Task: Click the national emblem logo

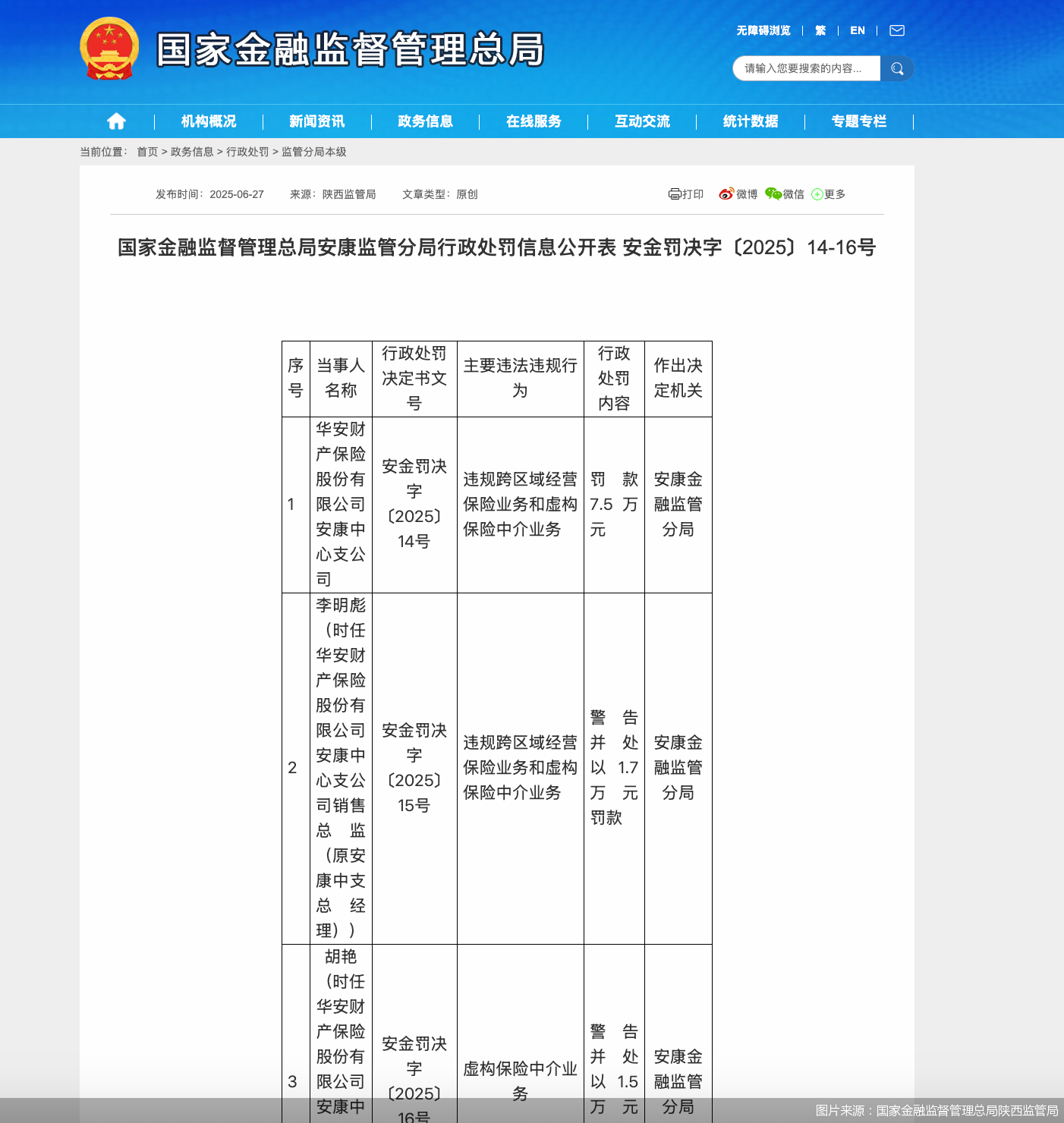Action: 109,49
